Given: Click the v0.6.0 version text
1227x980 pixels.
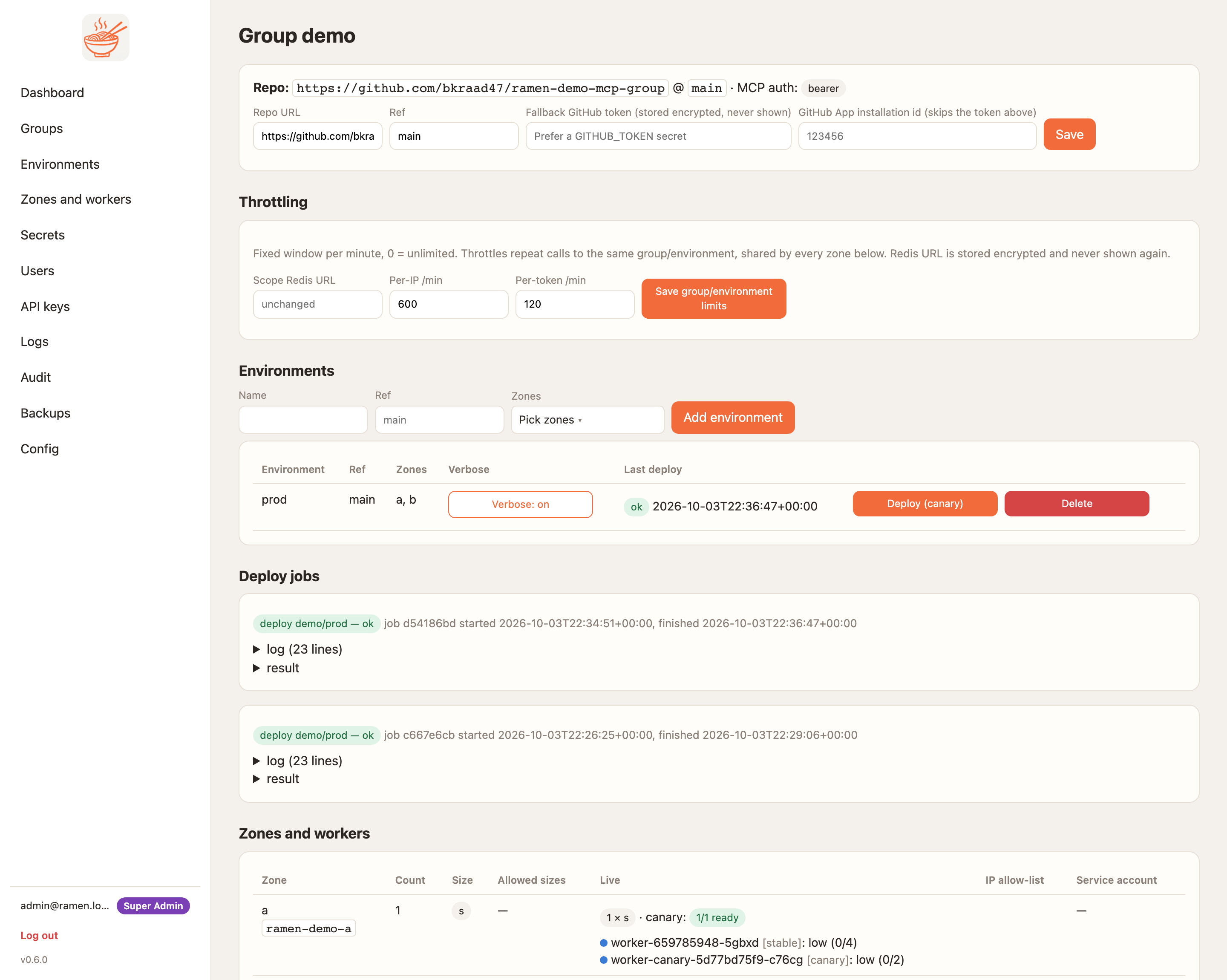Looking at the screenshot, I should (34, 960).
